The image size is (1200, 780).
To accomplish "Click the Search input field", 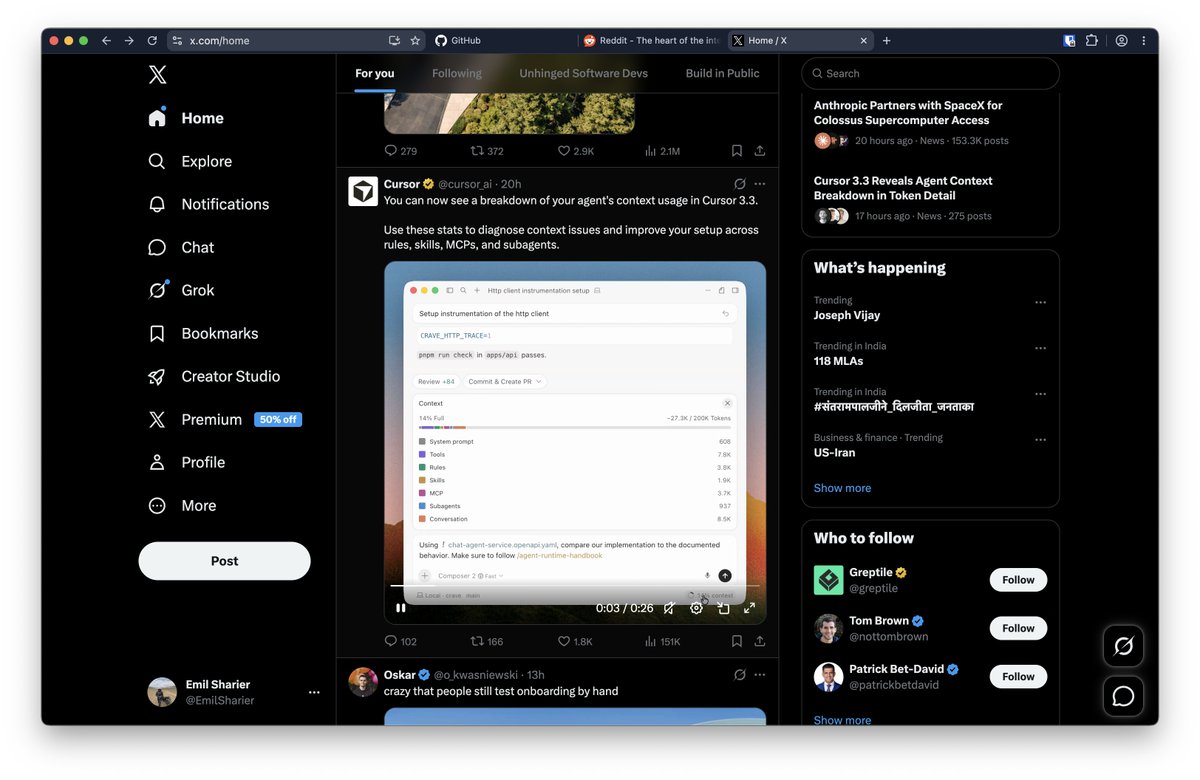I will pyautogui.click(x=930, y=73).
